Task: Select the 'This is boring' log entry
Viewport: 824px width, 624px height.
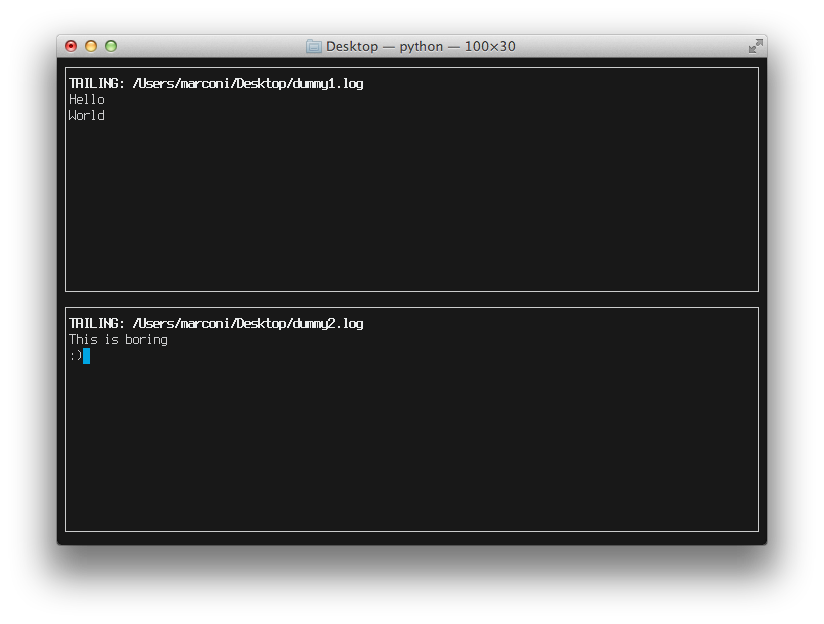Action: click(116, 339)
